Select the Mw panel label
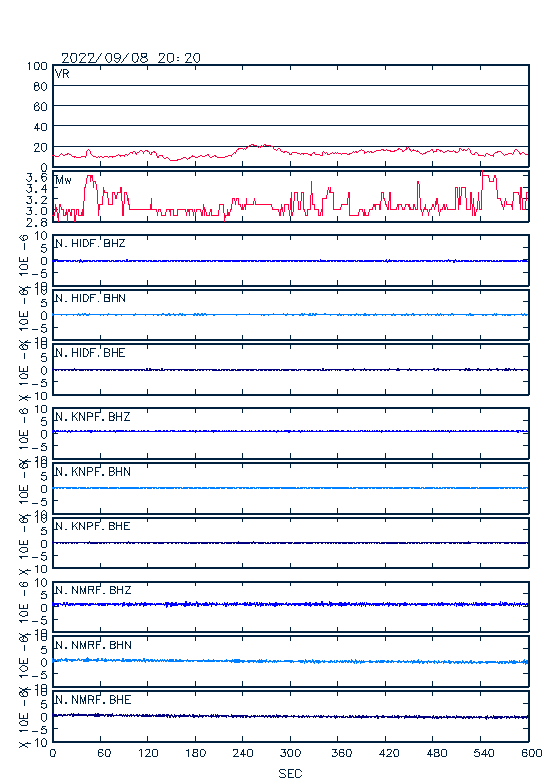The image size is (554, 781). [x=63, y=180]
